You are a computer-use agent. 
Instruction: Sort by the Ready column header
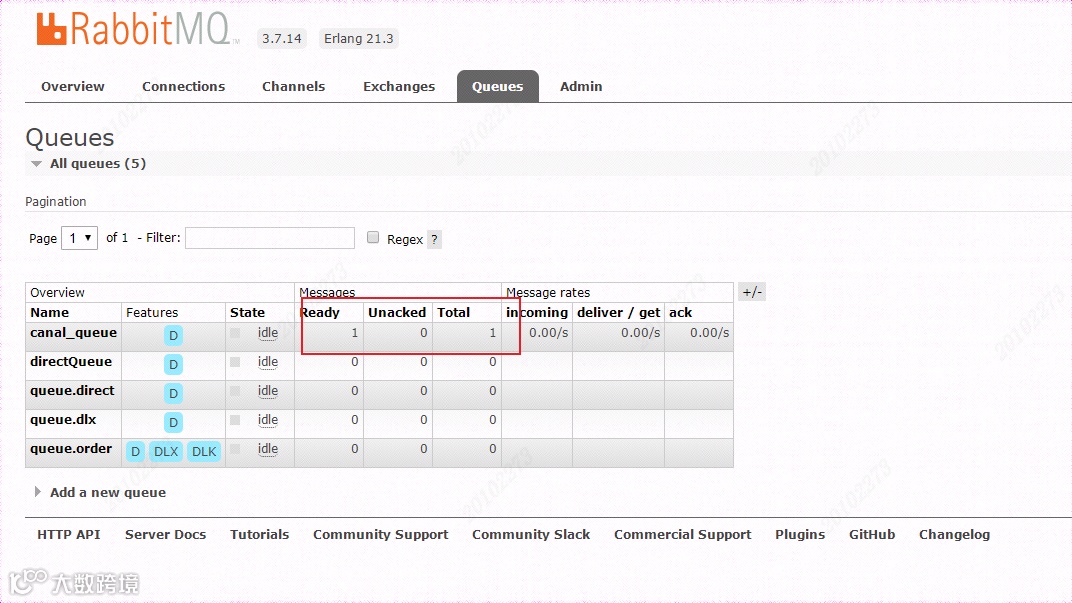pyautogui.click(x=320, y=312)
